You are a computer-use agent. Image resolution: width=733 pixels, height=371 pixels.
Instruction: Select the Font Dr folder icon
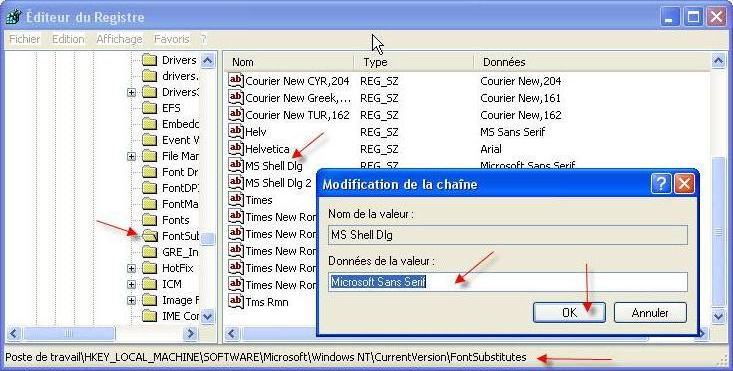pos(149,172)
